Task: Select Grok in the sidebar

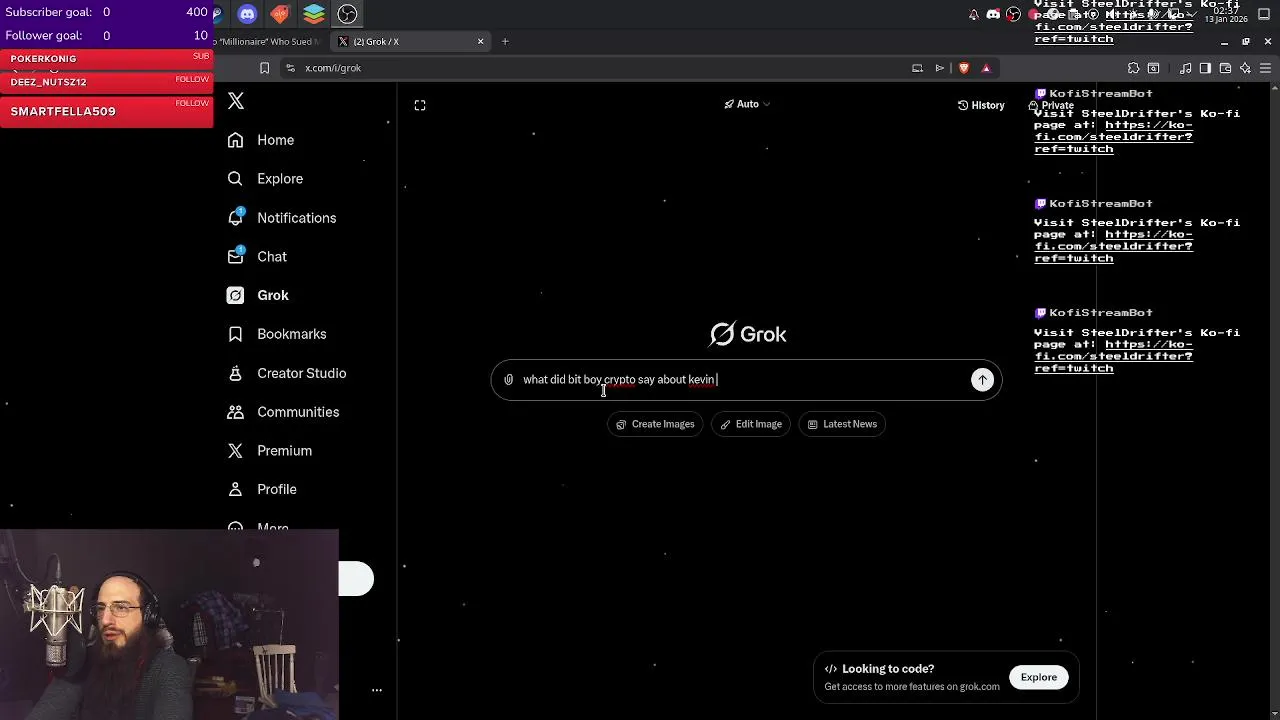Action: (x=258, y=296)
